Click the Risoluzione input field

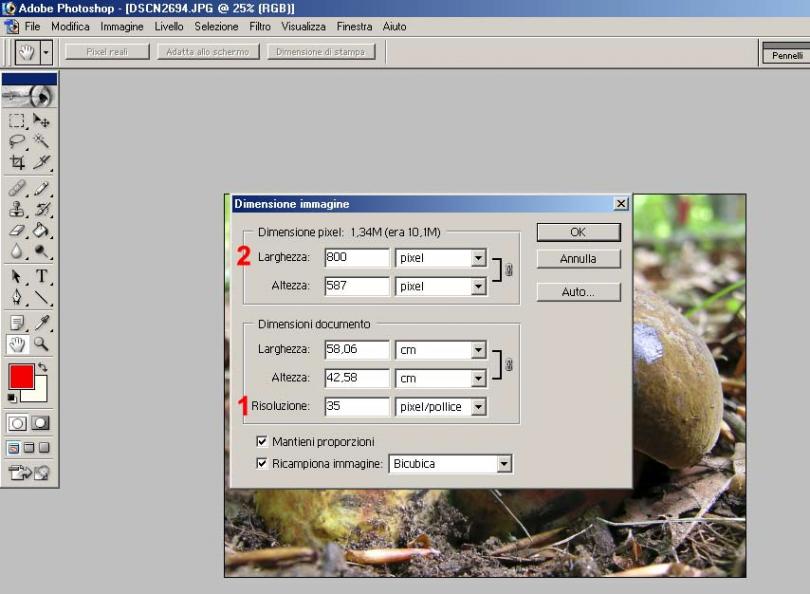pyautogui.click(x=356, y=407)
